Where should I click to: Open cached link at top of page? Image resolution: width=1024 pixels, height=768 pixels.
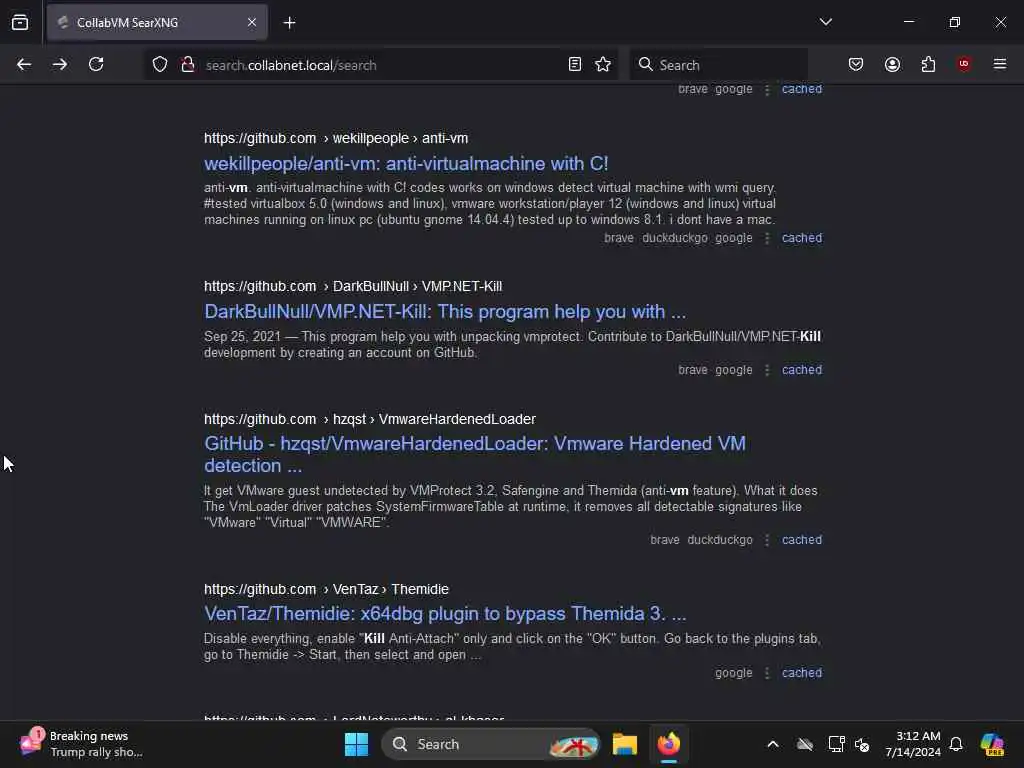[802, 89]
